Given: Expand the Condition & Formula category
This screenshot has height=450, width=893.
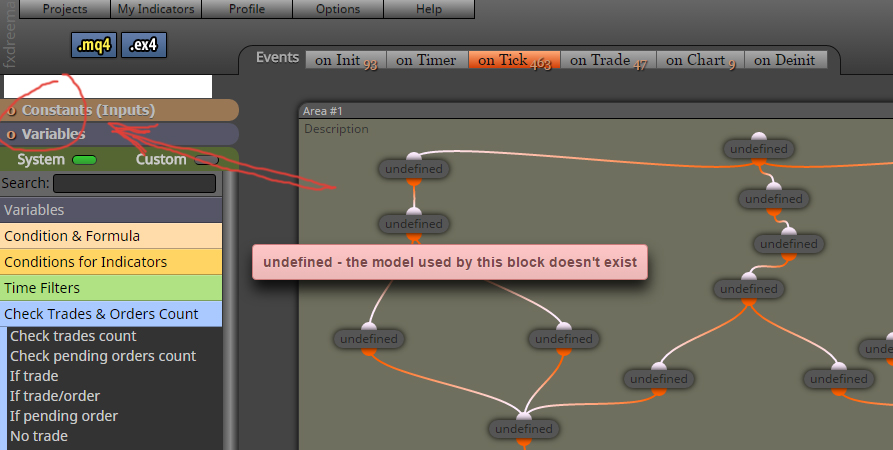Looking at the screenshot, I should pyautogui.click(x=111, y=236).
